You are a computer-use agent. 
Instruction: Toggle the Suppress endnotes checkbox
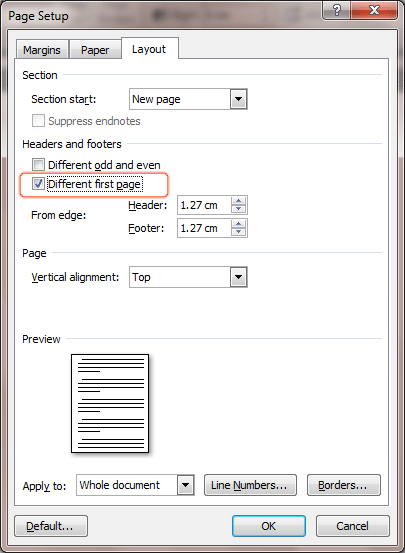[x=38, y=121]
